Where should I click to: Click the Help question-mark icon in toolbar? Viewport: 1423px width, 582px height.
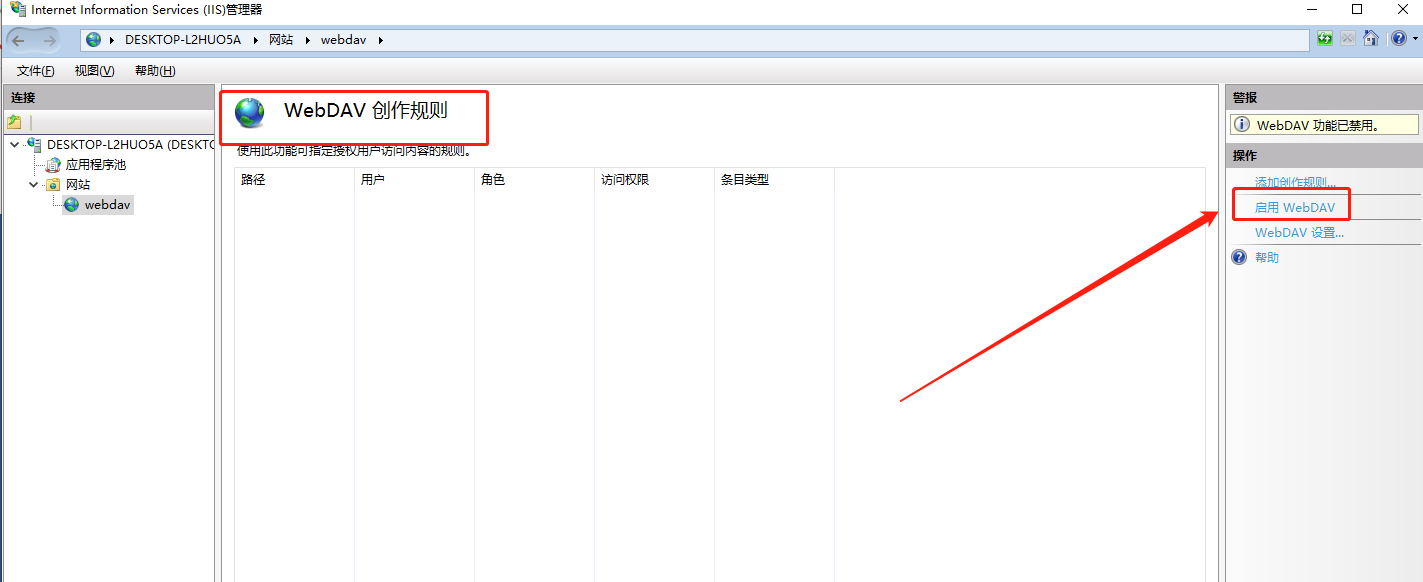[x=1398, y=39]
